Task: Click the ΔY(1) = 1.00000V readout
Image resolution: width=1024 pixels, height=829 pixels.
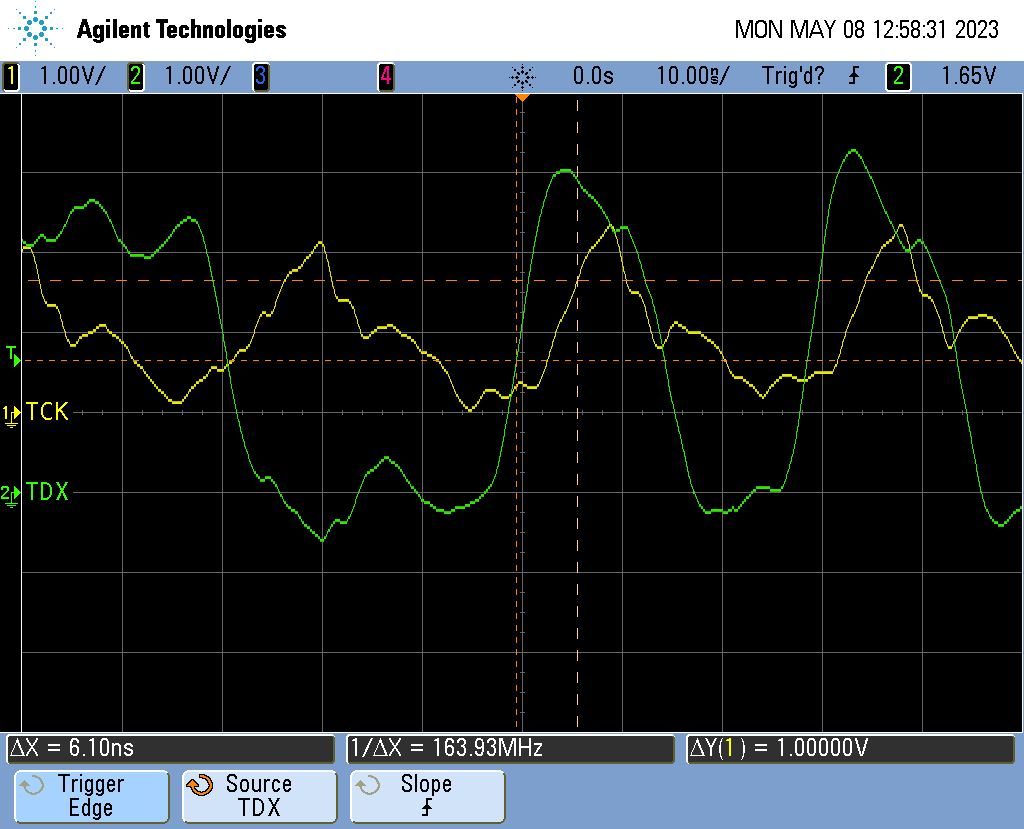Action: click(x=850, y=748)
